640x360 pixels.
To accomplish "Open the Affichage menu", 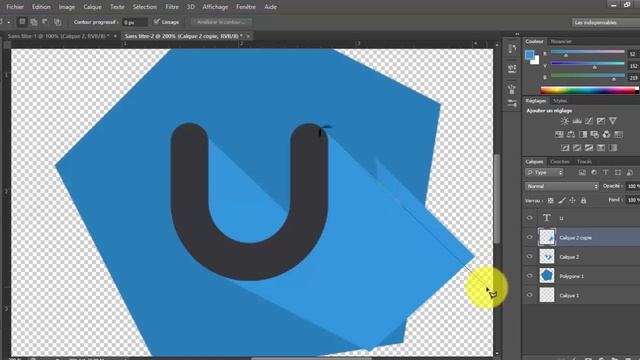I will click(215, 7).
